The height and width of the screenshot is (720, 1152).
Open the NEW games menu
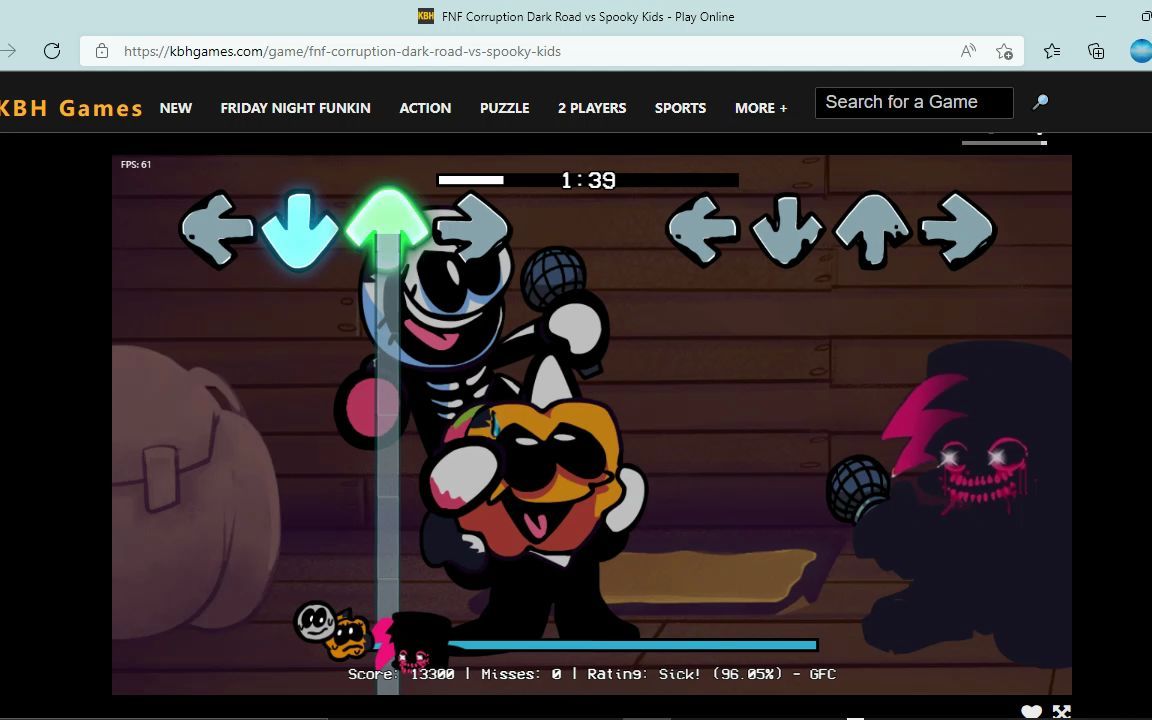[176, 108]
